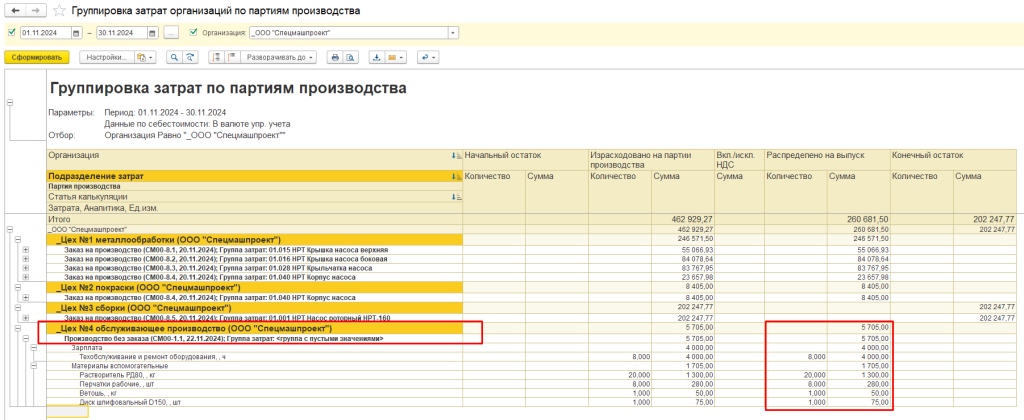Viewport: 1024px width, 420px height.
Task: Expand order СМ00-8.1 Крышка насоса верхняя row
Action: click(26, 250)
